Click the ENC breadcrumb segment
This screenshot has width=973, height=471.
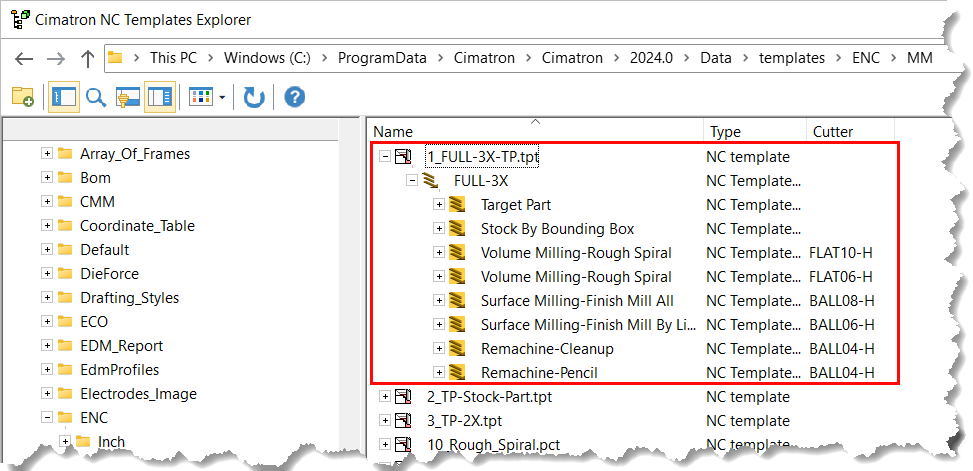[x=866, y=58]
